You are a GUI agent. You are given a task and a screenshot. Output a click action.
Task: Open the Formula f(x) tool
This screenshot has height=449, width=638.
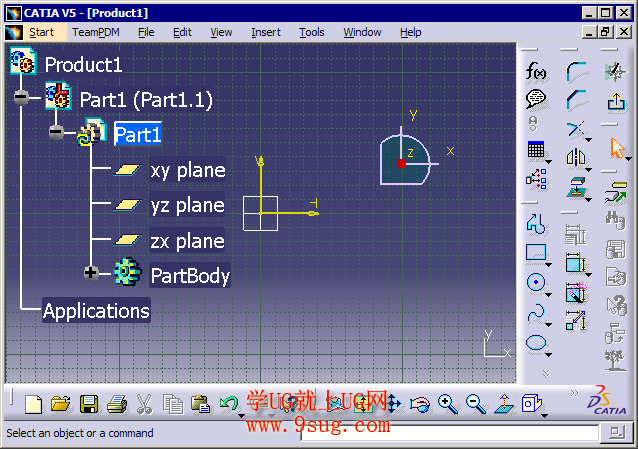(x=536, y=72)
